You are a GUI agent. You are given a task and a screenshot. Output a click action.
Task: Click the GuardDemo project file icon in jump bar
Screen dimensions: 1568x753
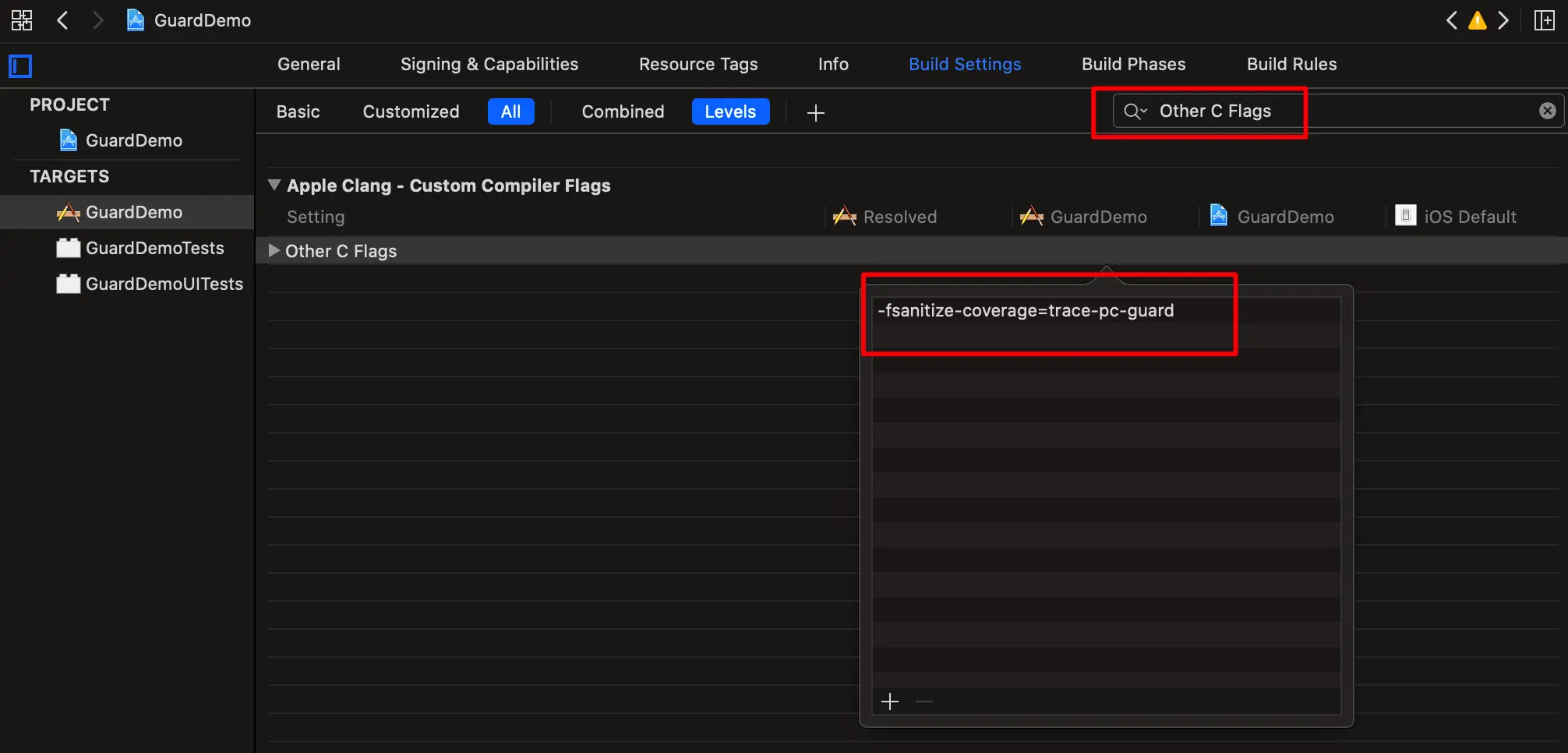136,20
